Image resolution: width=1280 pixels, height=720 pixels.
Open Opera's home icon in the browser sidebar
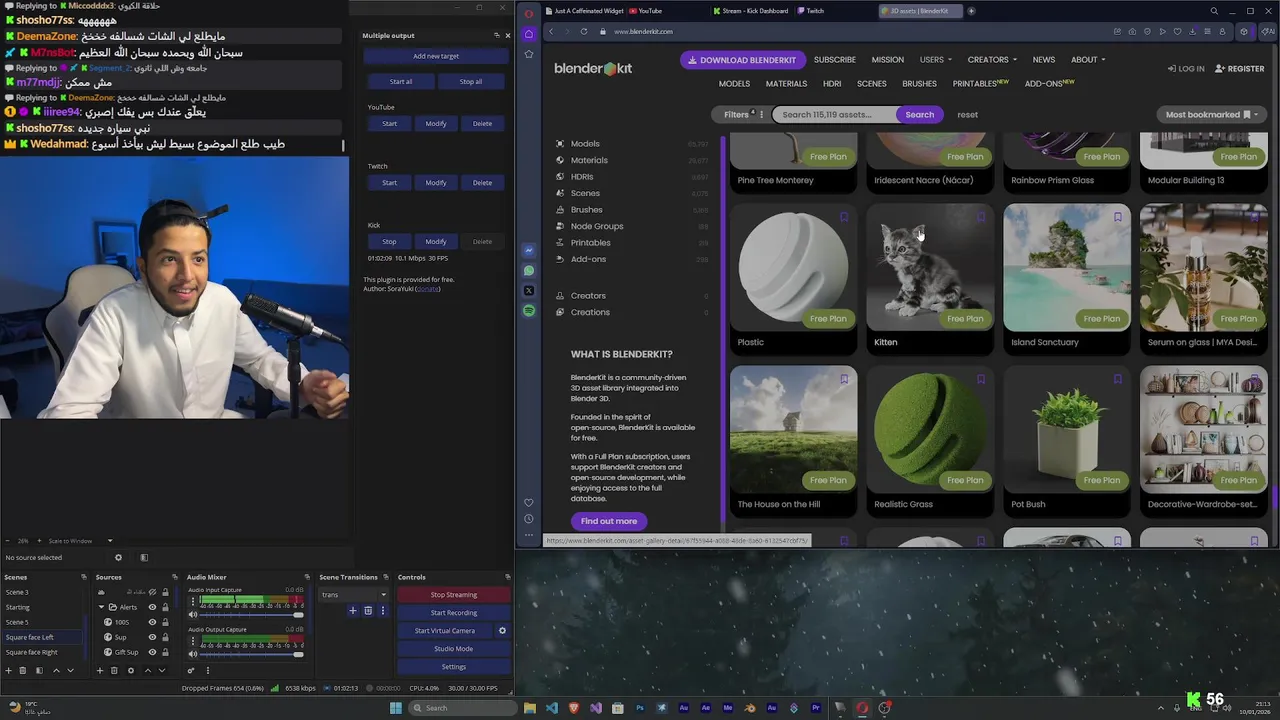coord(529,33)
